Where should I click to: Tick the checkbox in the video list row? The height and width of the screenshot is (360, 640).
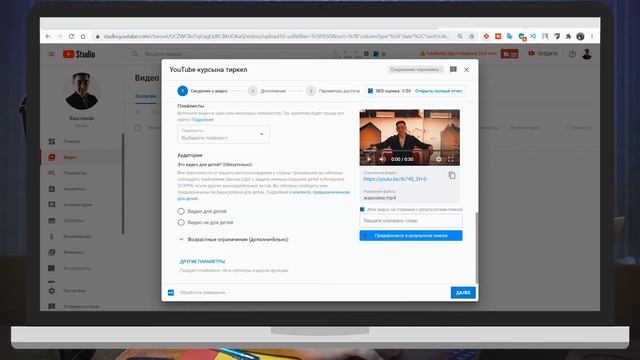coord(138,128)
